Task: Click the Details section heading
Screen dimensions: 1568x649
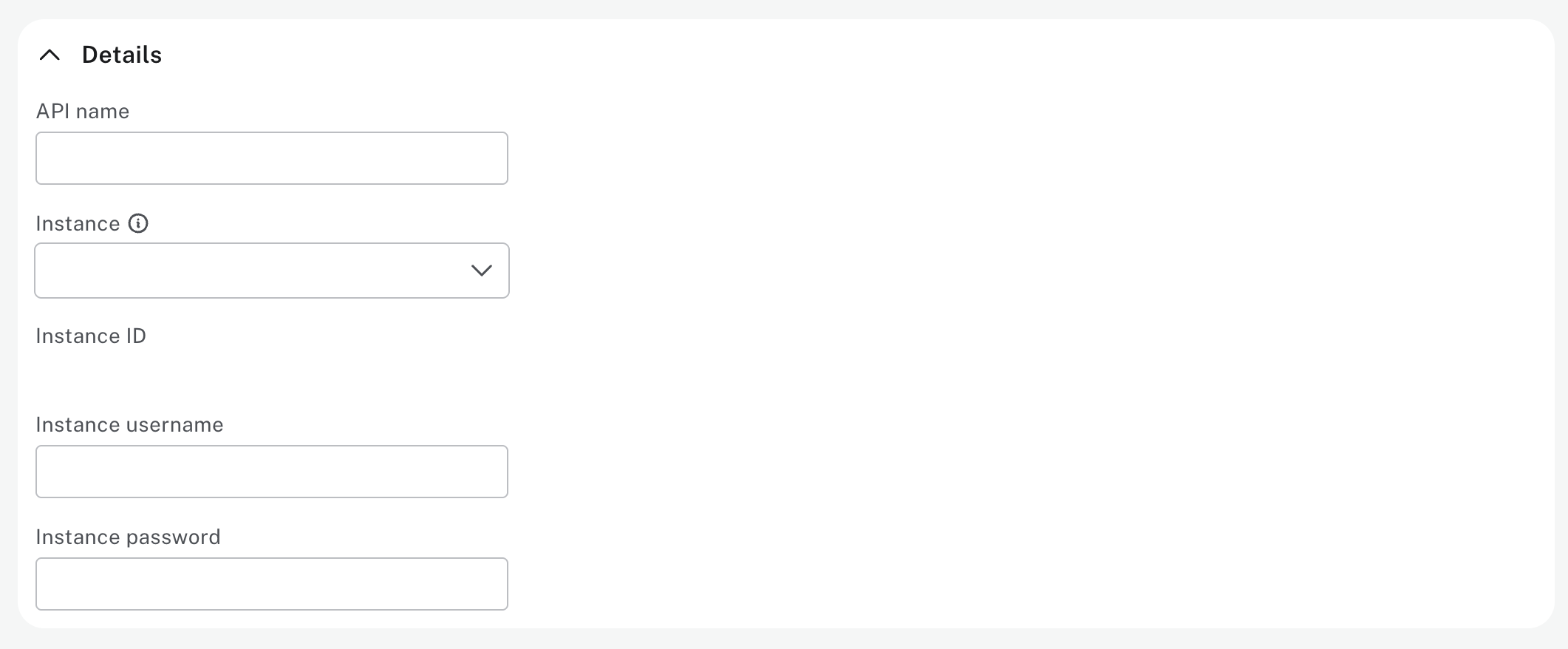Action: [x=122, y=55]
